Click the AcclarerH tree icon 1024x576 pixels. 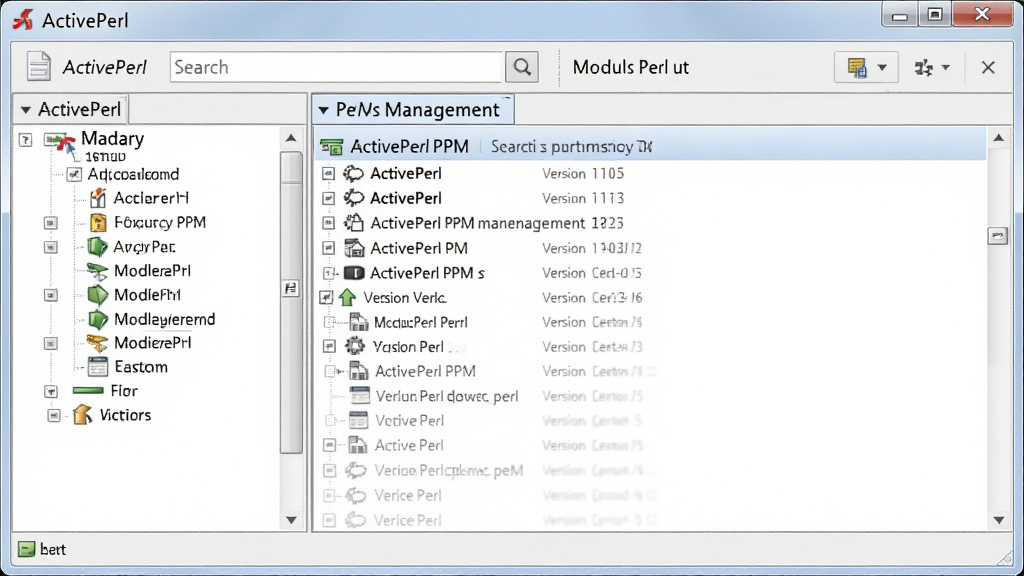point(97,198)
